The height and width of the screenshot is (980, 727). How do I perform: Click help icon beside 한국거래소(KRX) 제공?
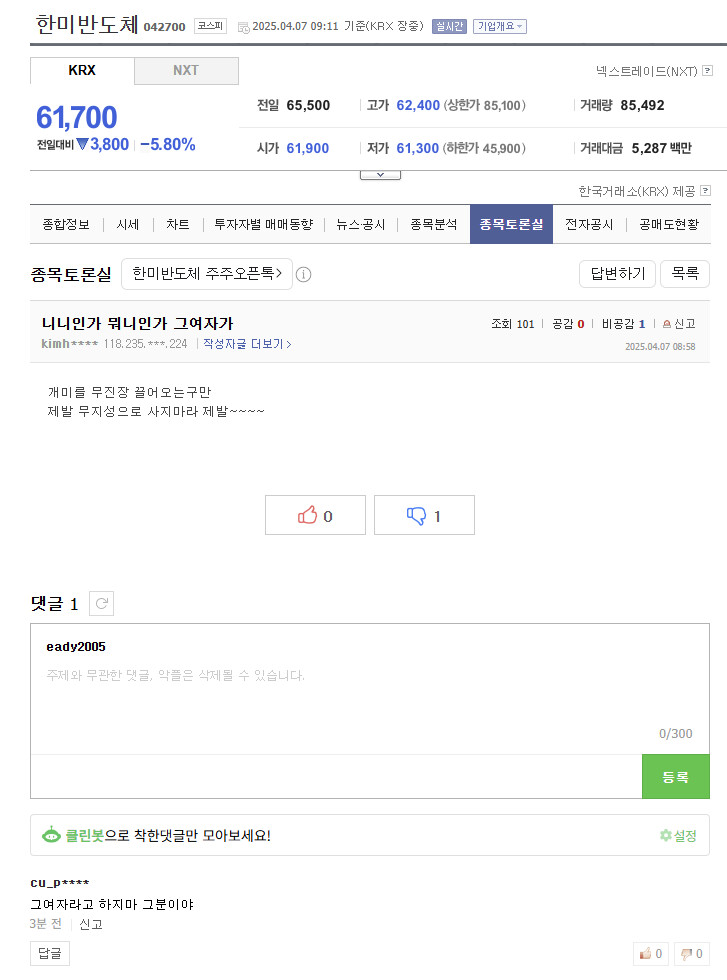pos(706,191)
